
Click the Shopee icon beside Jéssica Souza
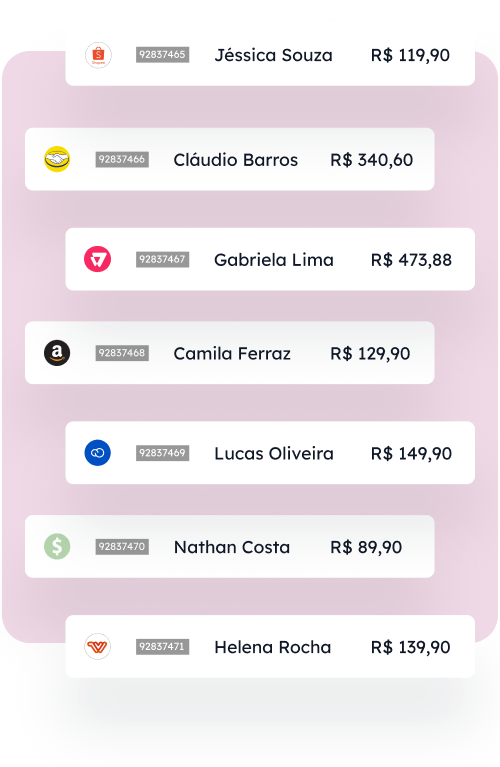click(x=98, y=55)
